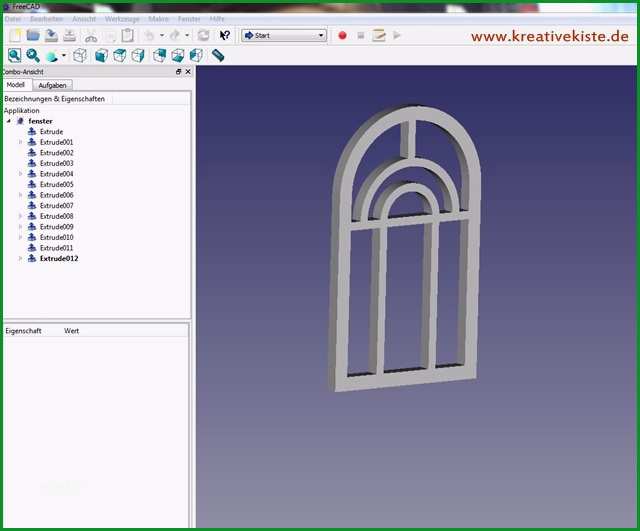The width and height of the screenshot is (640, 531).
Task: Select Extrude011 in the tree
Action: [57, 248]
